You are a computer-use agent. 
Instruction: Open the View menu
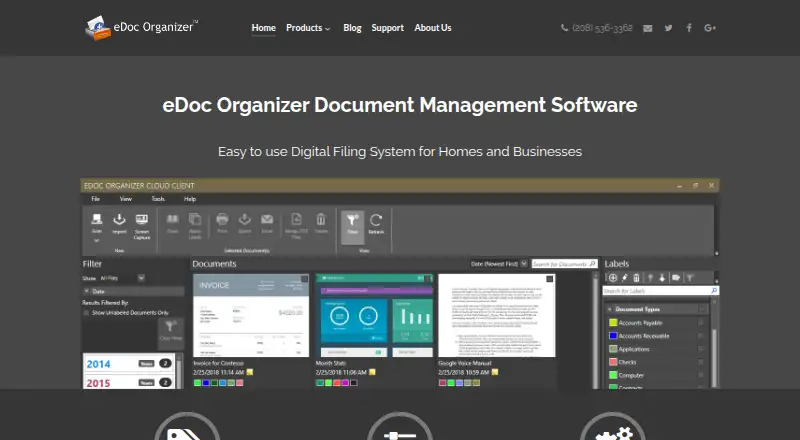point(126,199)
